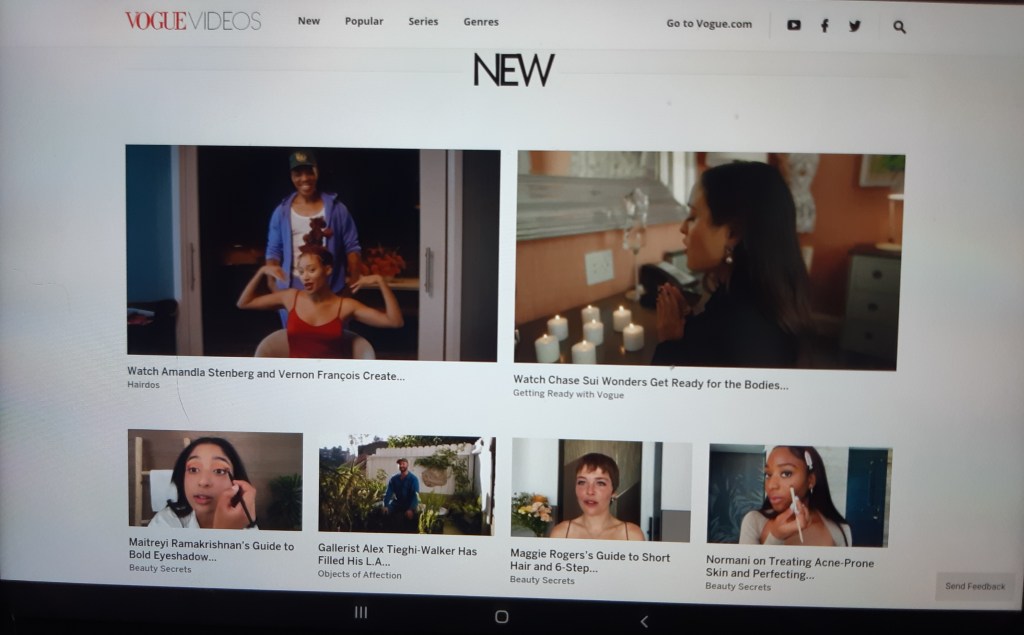
Task: Click the Facebook icon in header
Action: (824, 25)
